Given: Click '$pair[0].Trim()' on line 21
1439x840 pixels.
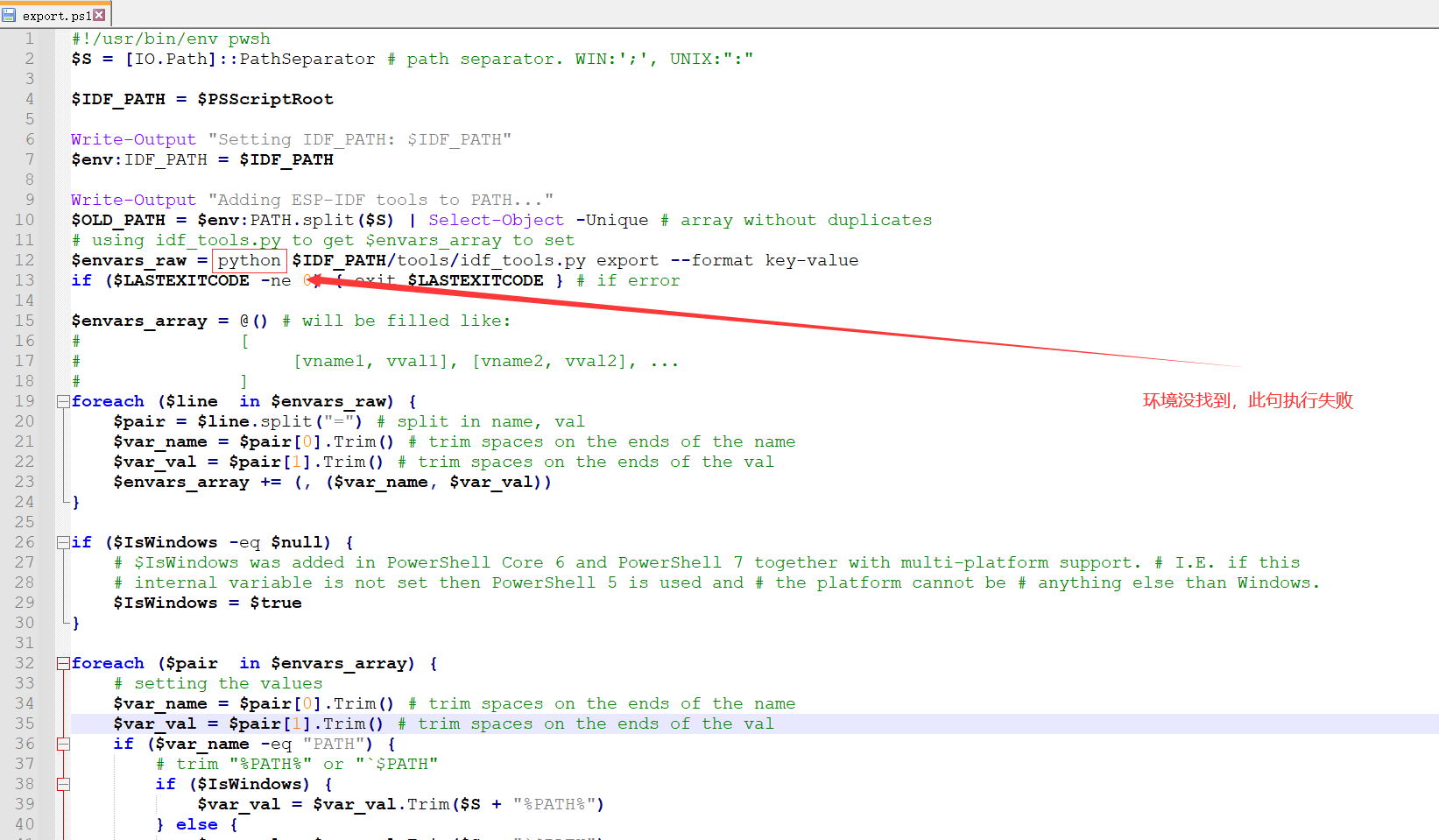Looking at the screenshot, I should 317,441.
